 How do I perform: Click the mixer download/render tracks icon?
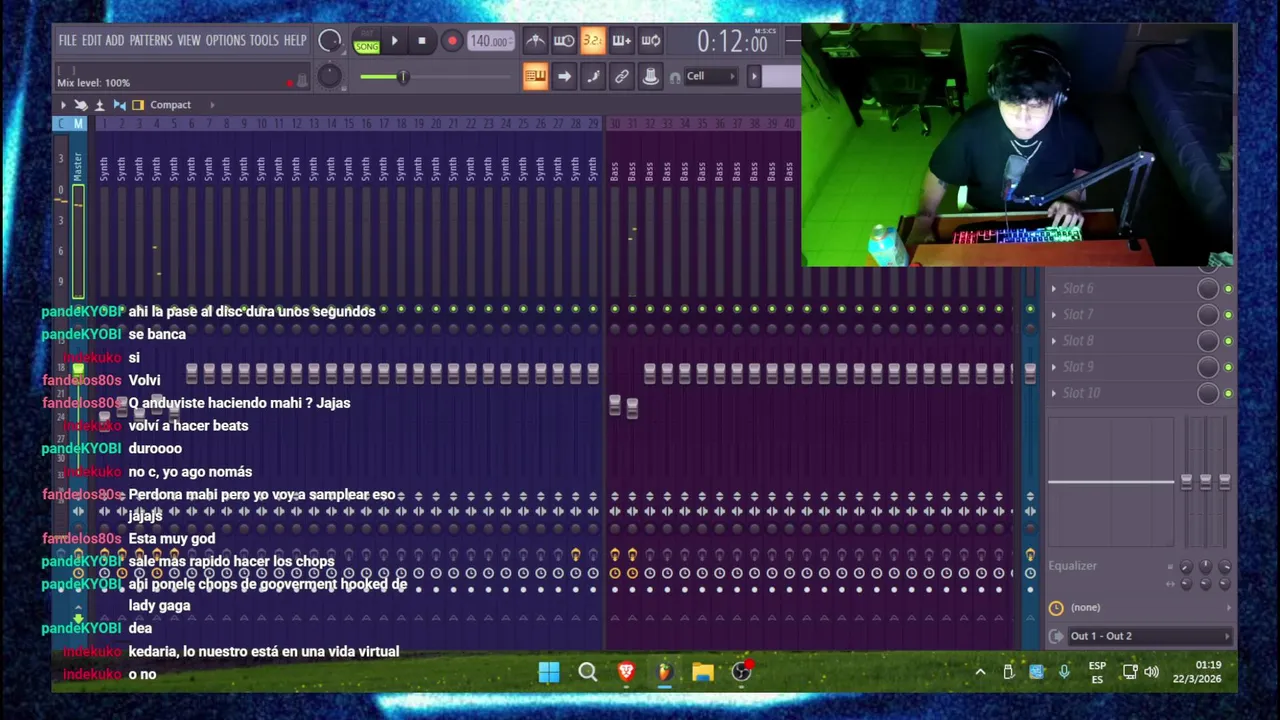(100, 105)
